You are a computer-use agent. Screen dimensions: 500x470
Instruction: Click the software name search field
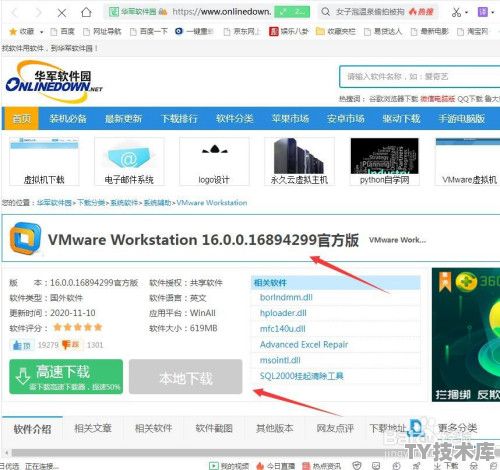[419, 77]
